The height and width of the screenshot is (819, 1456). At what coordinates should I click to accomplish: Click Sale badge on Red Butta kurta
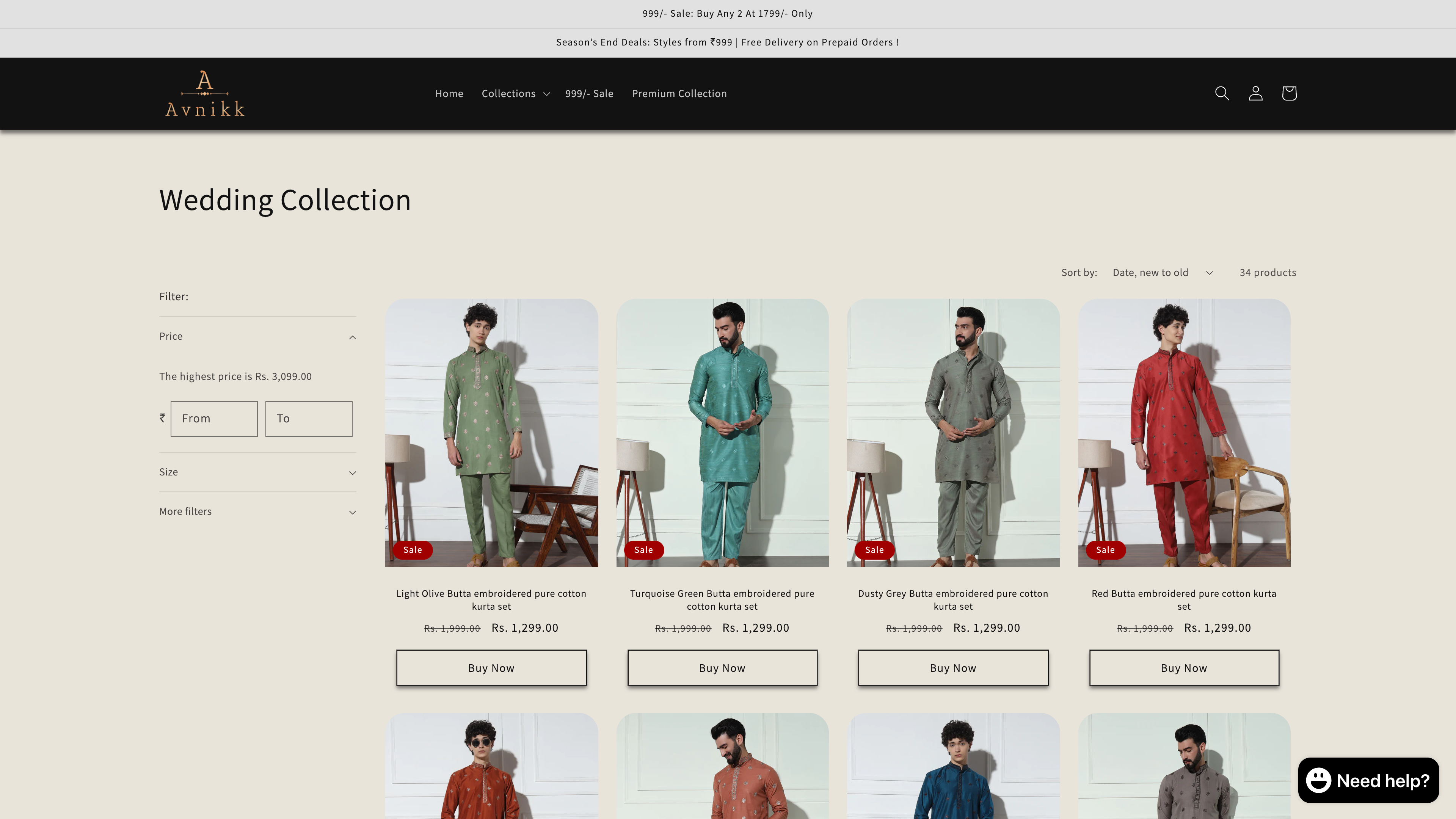1105,549
